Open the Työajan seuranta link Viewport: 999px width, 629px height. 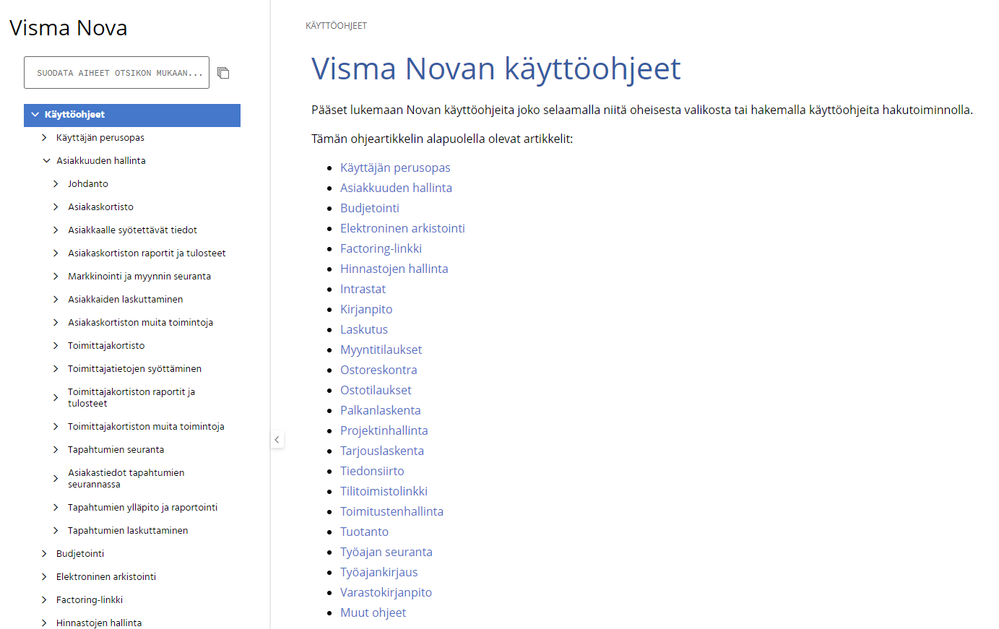[x=386, y=552]
